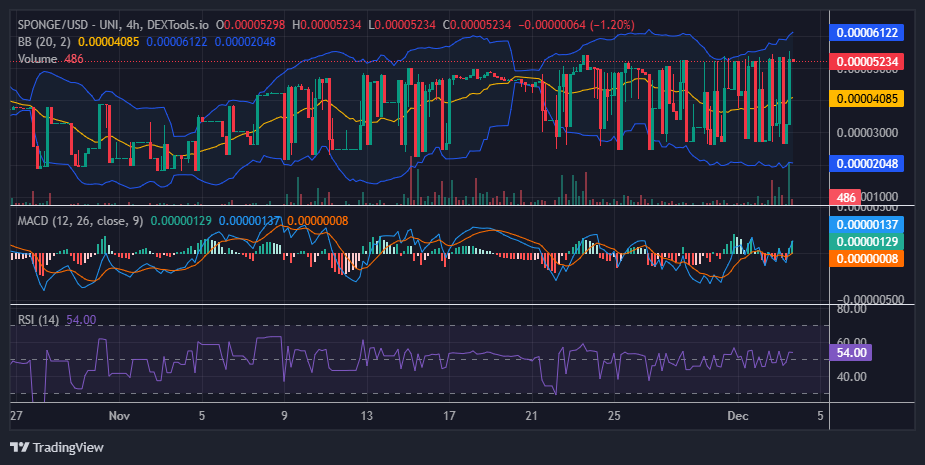Click the BB lower value 0.00002048 in legend
The width and height of the screenshot is (925, 465).
click(x=245, y=42)
